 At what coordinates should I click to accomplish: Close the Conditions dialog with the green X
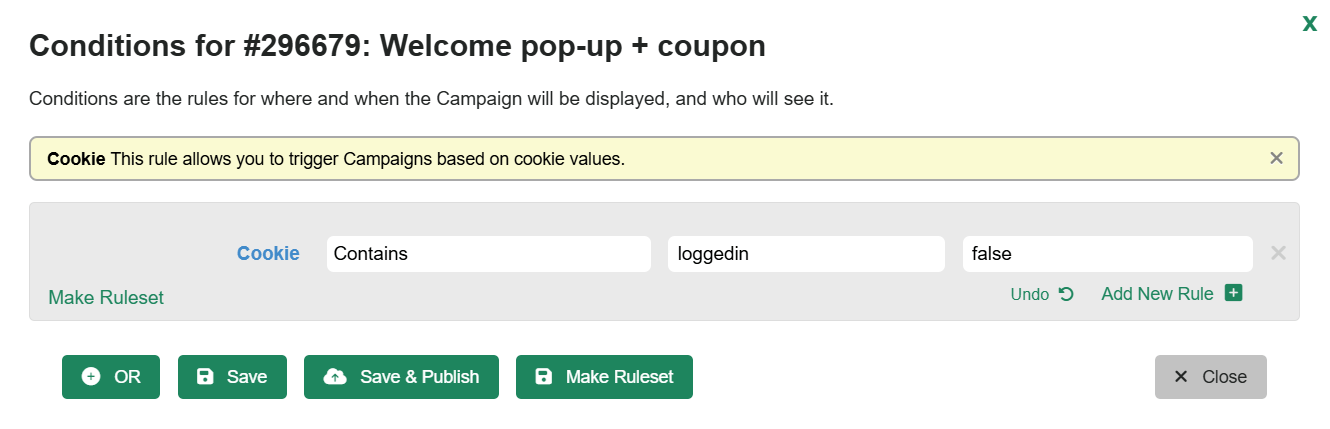(x=1309, y=24)
